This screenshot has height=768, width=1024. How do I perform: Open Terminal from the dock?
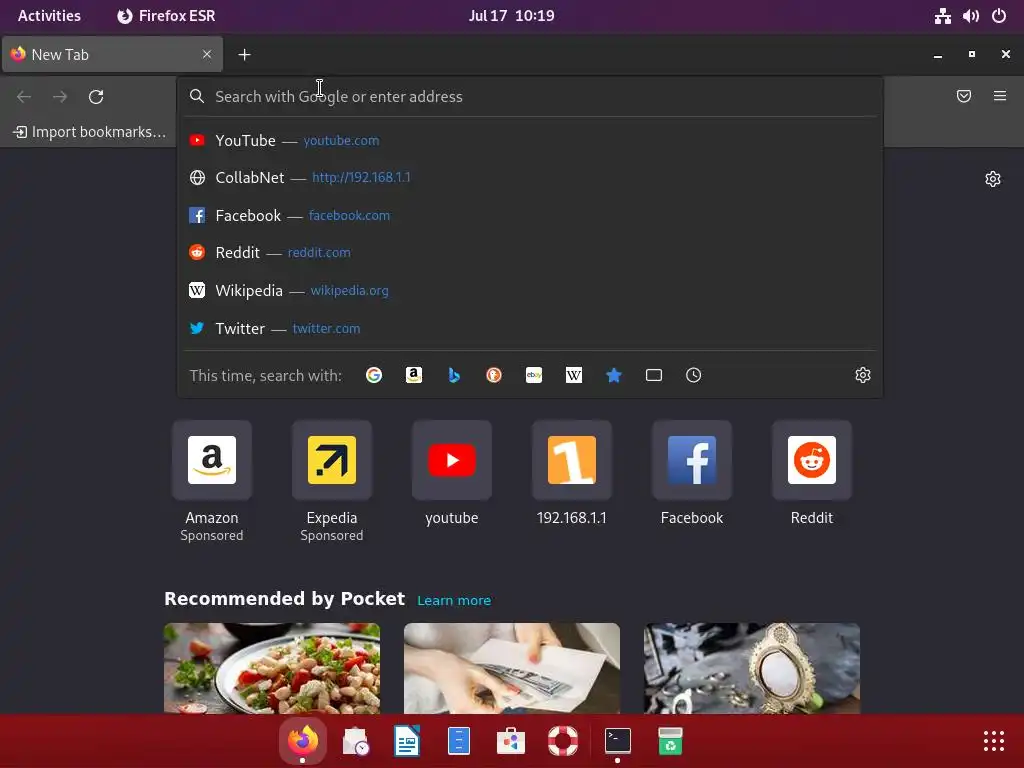pos(618,741)
